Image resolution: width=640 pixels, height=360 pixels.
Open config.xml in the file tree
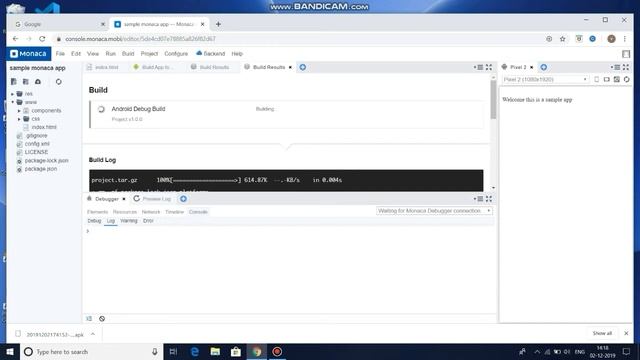point(37,144)
